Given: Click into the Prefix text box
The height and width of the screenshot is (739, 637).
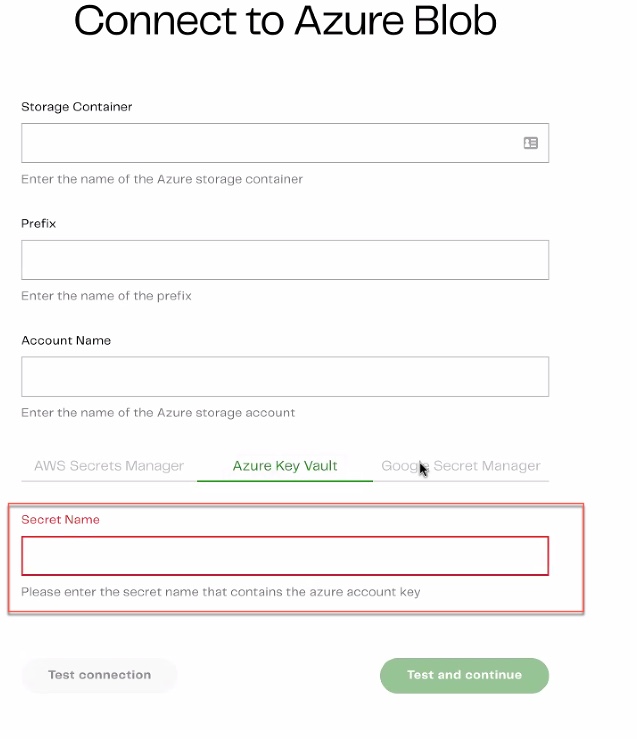Looking at the screenshot, I should [x=285, y=260].
